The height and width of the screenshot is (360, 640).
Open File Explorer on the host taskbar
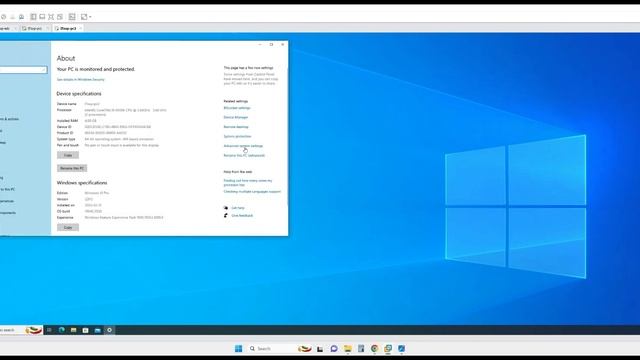click(348, 348)
